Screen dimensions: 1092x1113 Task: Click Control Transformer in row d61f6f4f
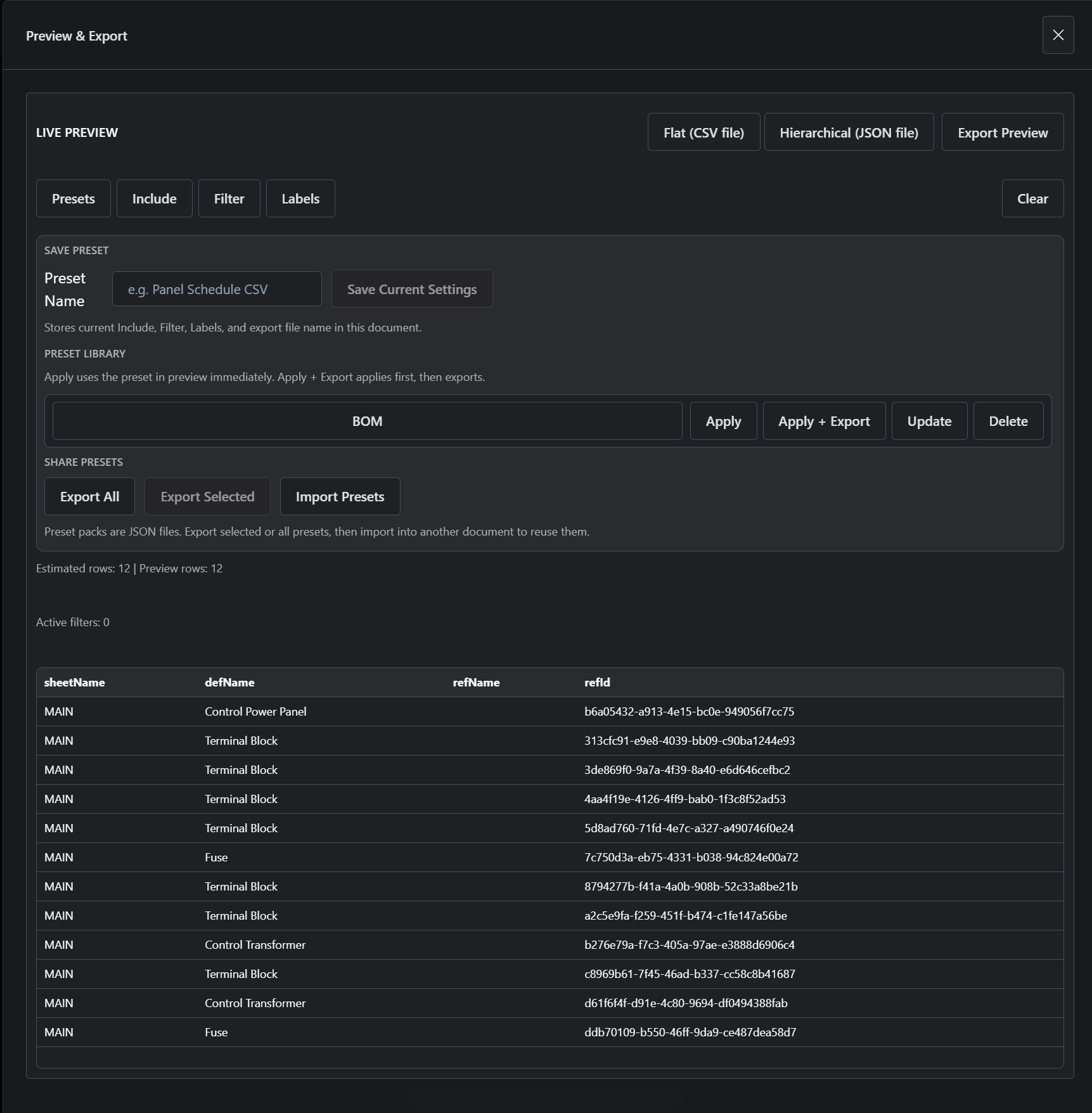255,1003
